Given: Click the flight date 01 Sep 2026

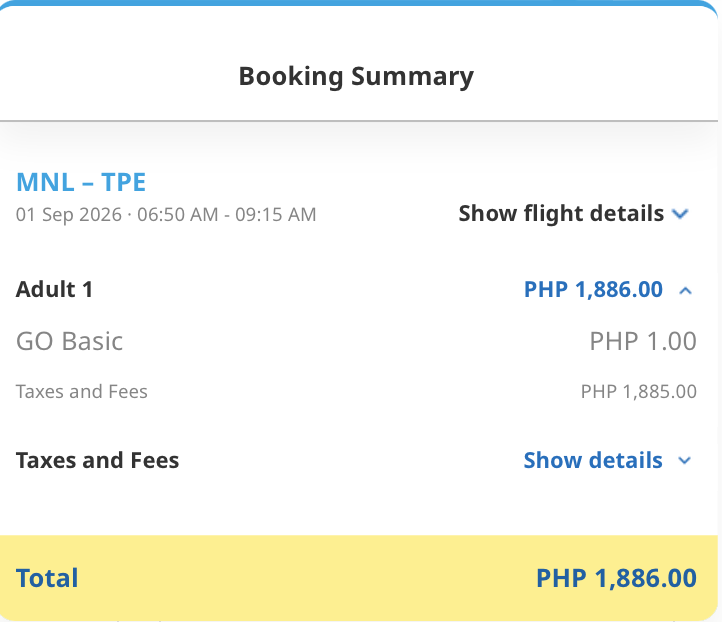Looking at the screenshot, I should 69,215.
